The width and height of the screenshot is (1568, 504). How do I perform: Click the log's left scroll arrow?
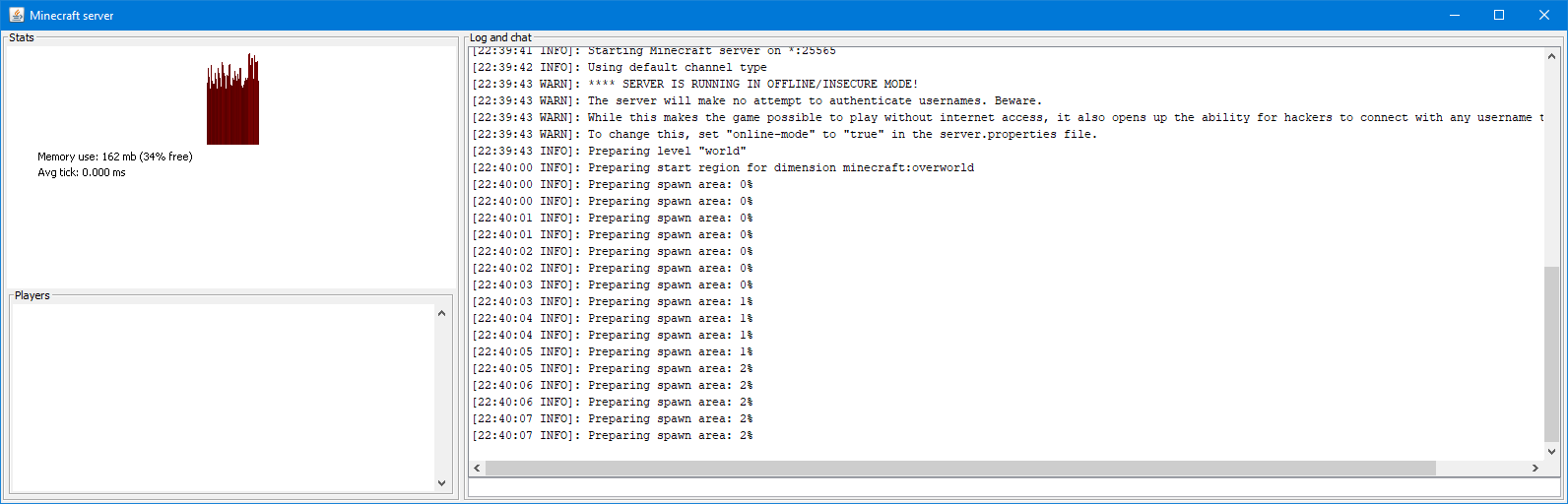coord(478,468)
